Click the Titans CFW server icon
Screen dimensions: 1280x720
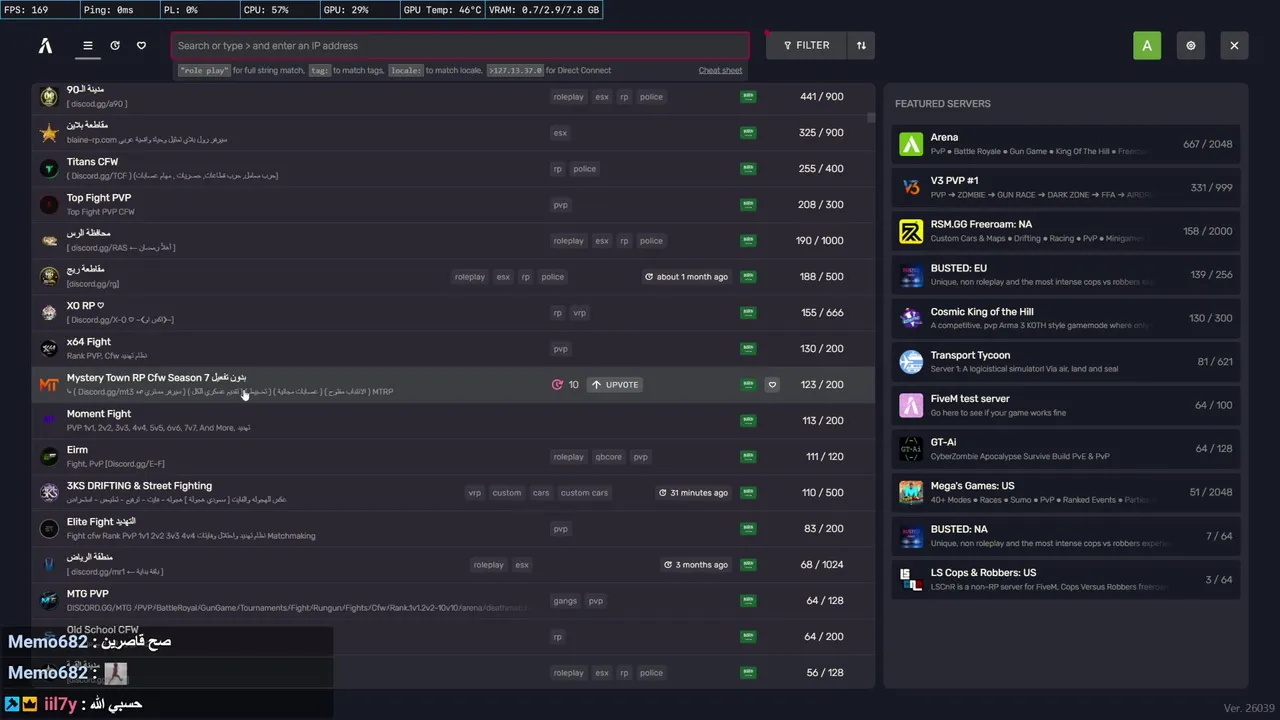pyautogui.click(x=49, y=168)
